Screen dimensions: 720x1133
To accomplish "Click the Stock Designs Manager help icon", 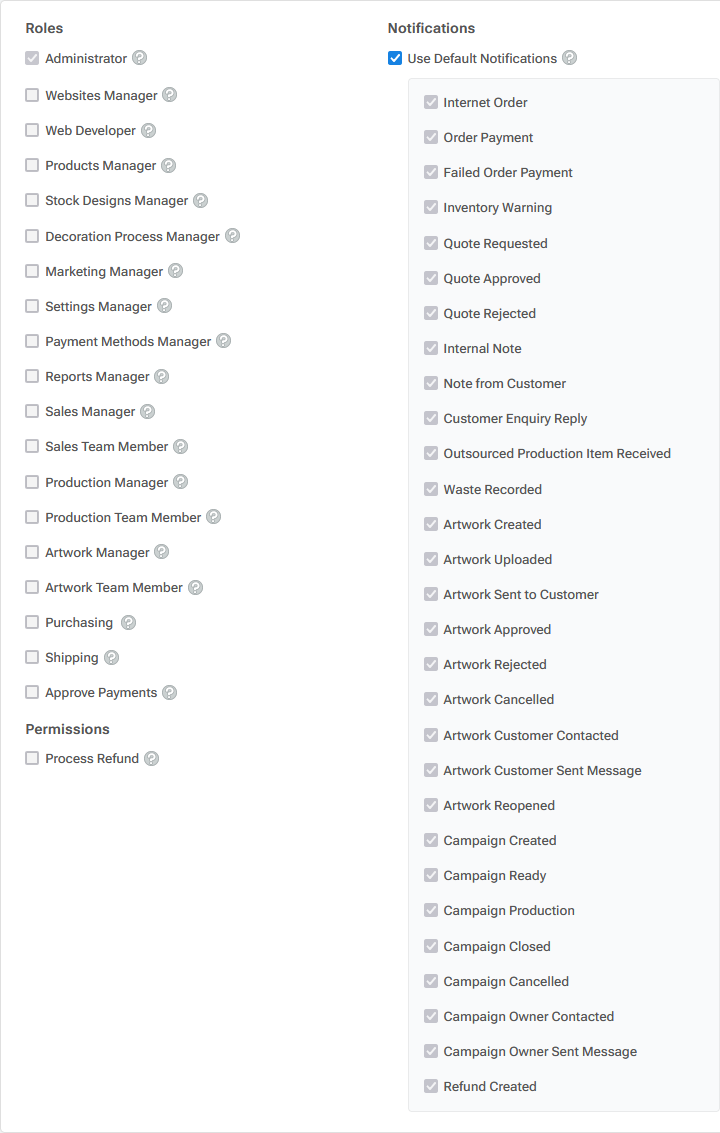I will click(200, 200).
